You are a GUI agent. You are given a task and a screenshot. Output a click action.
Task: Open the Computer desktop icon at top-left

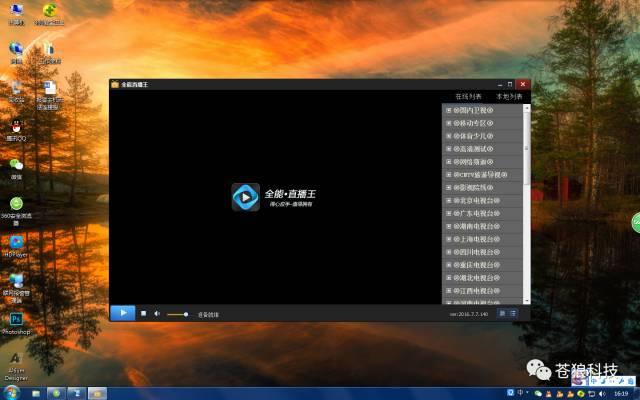(x=16, y=14)
